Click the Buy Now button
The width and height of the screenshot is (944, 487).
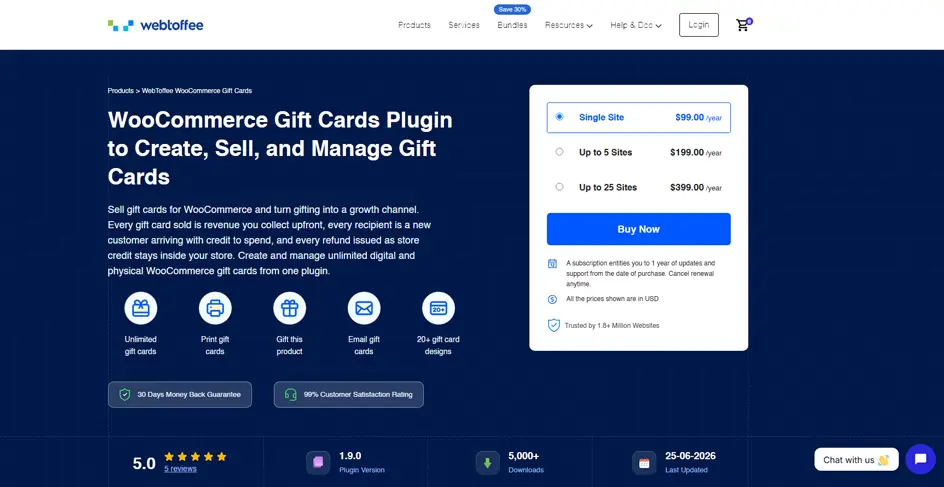pyautogui.click(x=638, y=229)
